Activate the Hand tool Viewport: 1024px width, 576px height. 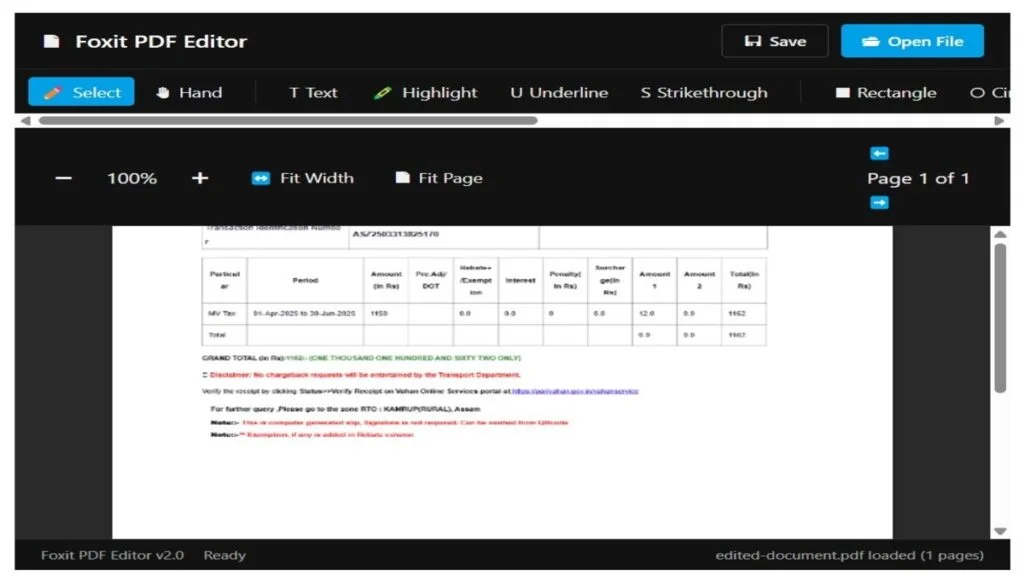(189, 92)
